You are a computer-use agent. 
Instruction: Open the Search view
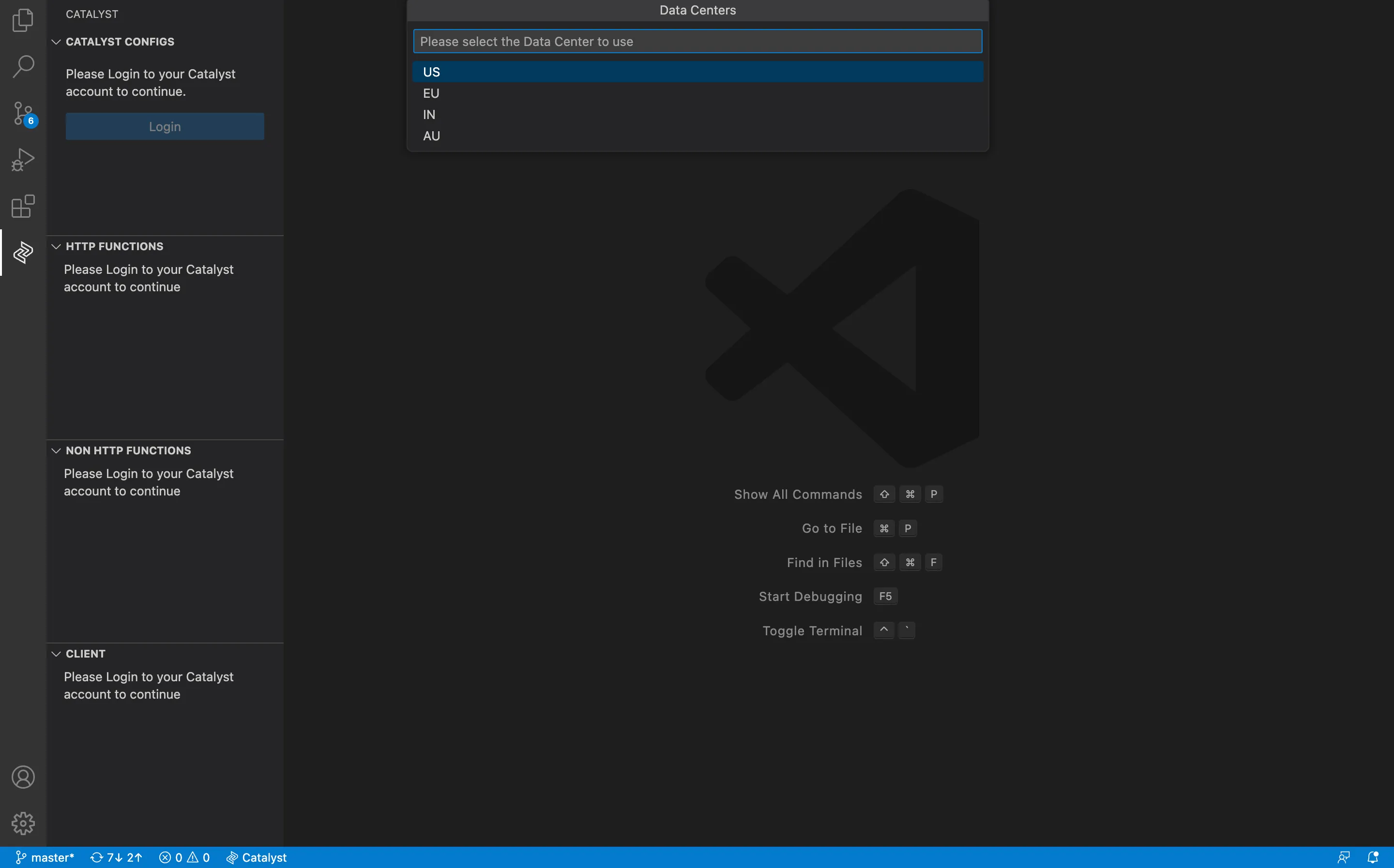23,67
